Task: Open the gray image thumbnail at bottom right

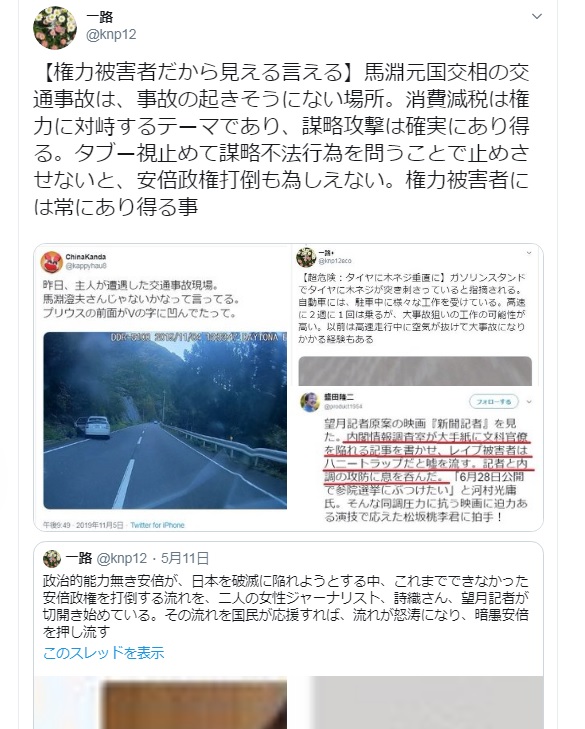Action: click(x=426, y=702)
